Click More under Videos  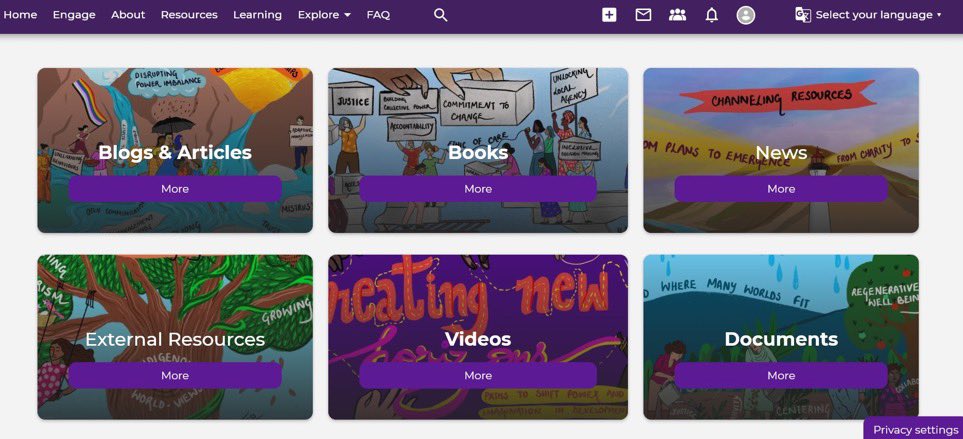click(478, 376)
